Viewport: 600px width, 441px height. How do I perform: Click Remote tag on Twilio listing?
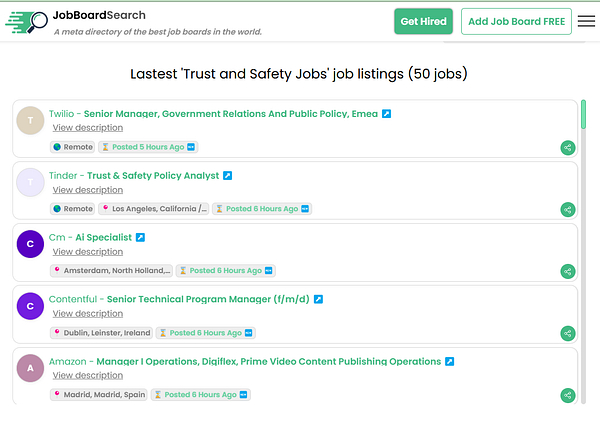coord(73,147)
